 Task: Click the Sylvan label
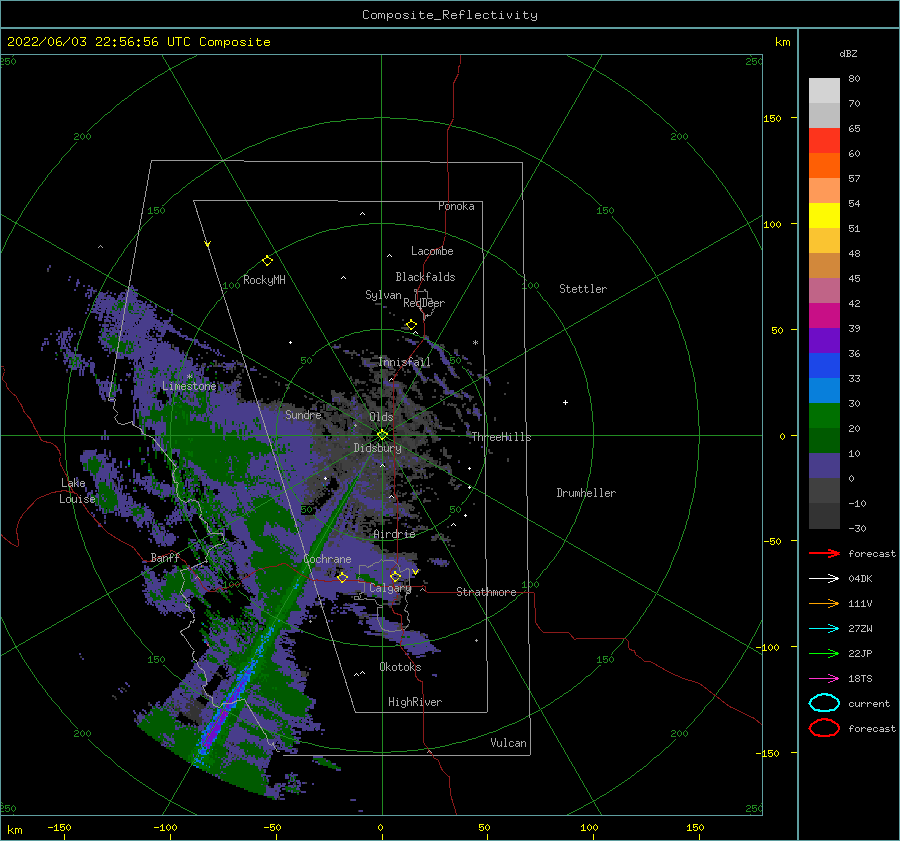tap(383, 295)
